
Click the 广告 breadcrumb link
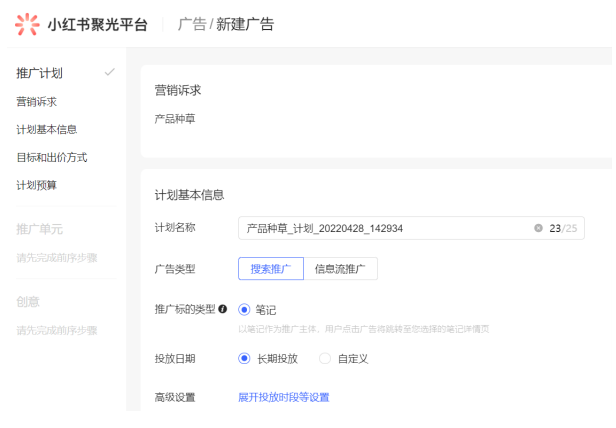click(192, 24)
